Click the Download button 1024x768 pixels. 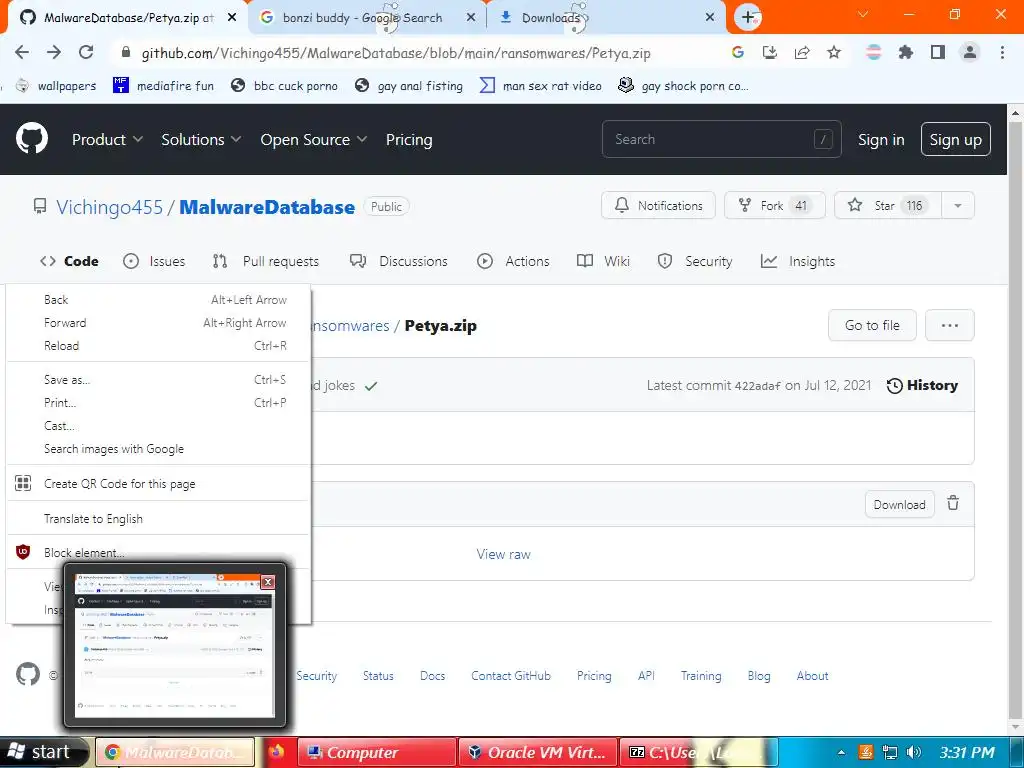click(899, 504)
